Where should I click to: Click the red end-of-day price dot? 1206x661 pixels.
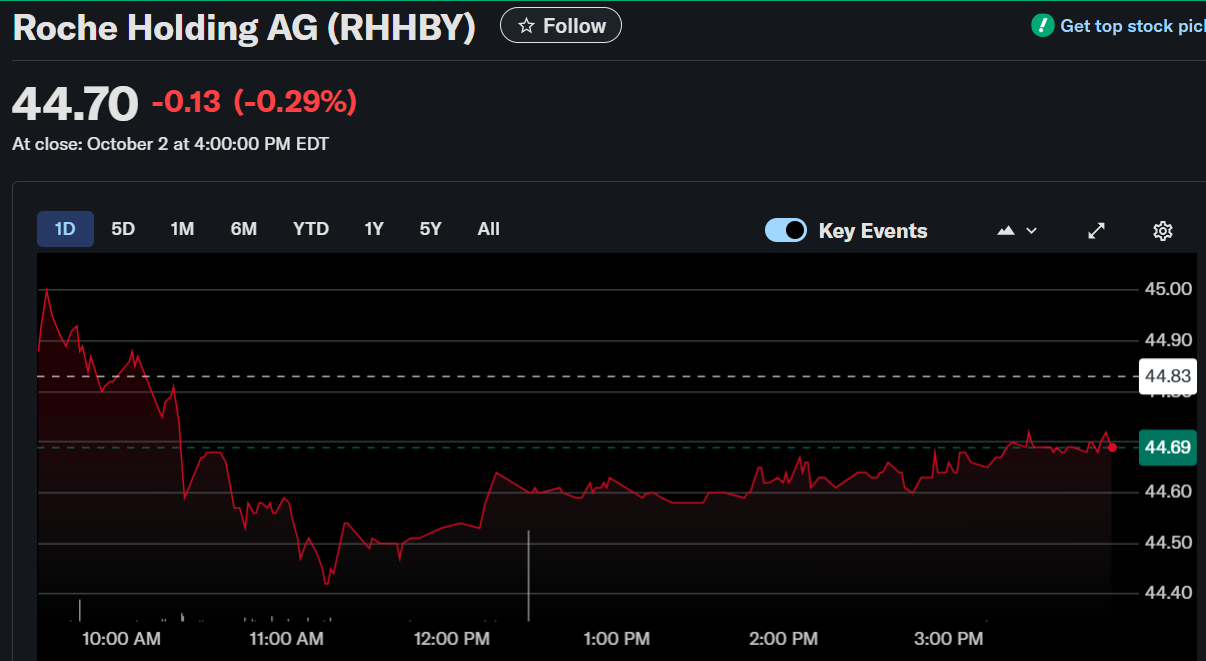1112,447
